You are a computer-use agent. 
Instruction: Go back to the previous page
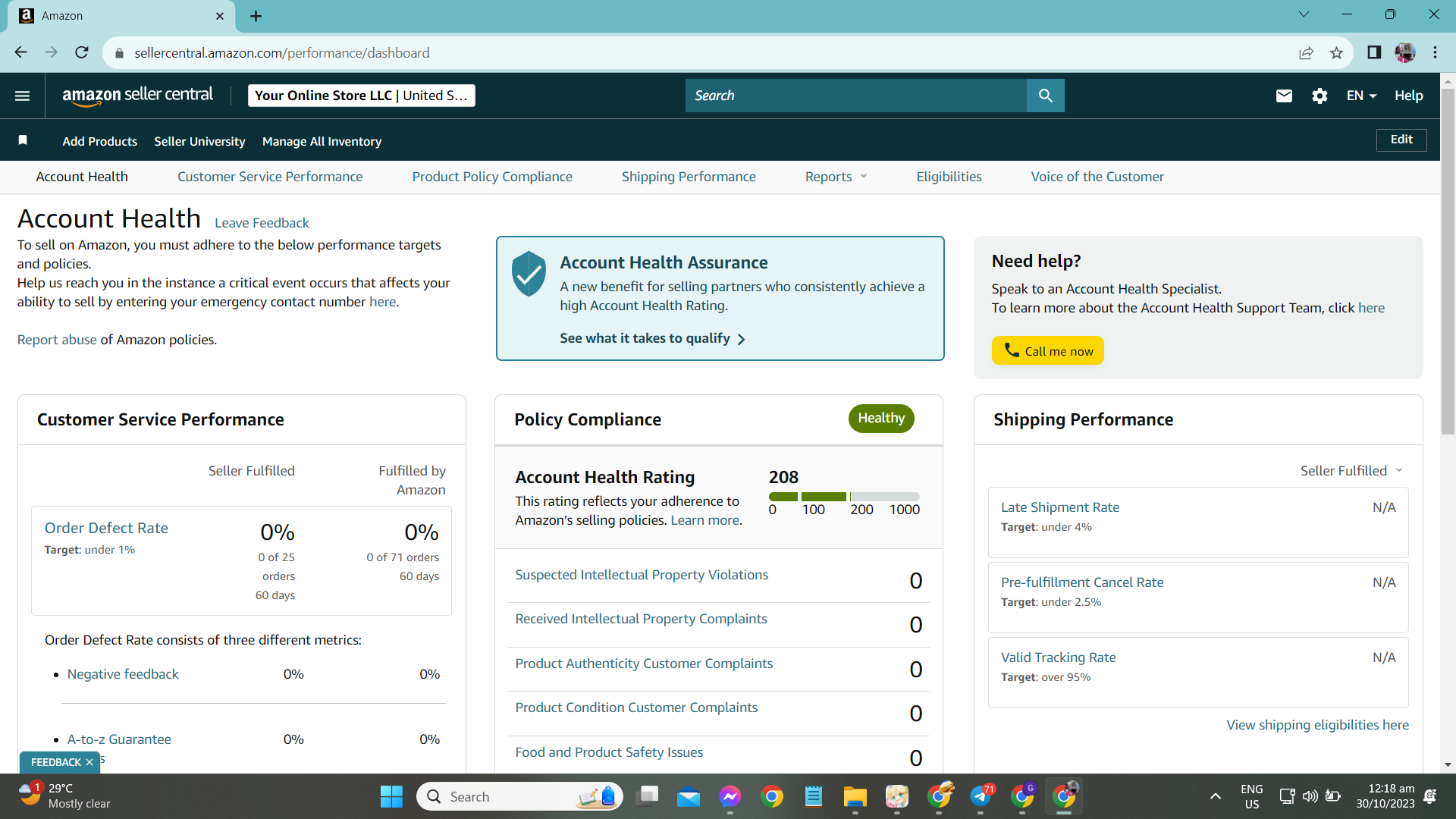point(20,52)
